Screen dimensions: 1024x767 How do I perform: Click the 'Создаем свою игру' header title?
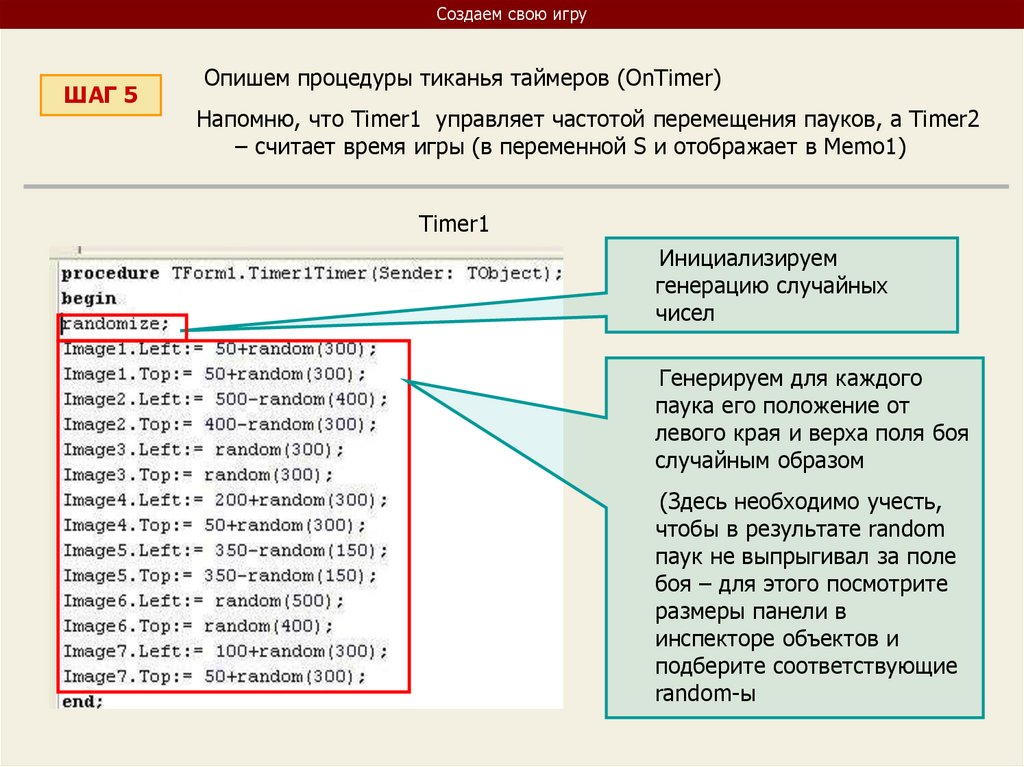point(511,14)
